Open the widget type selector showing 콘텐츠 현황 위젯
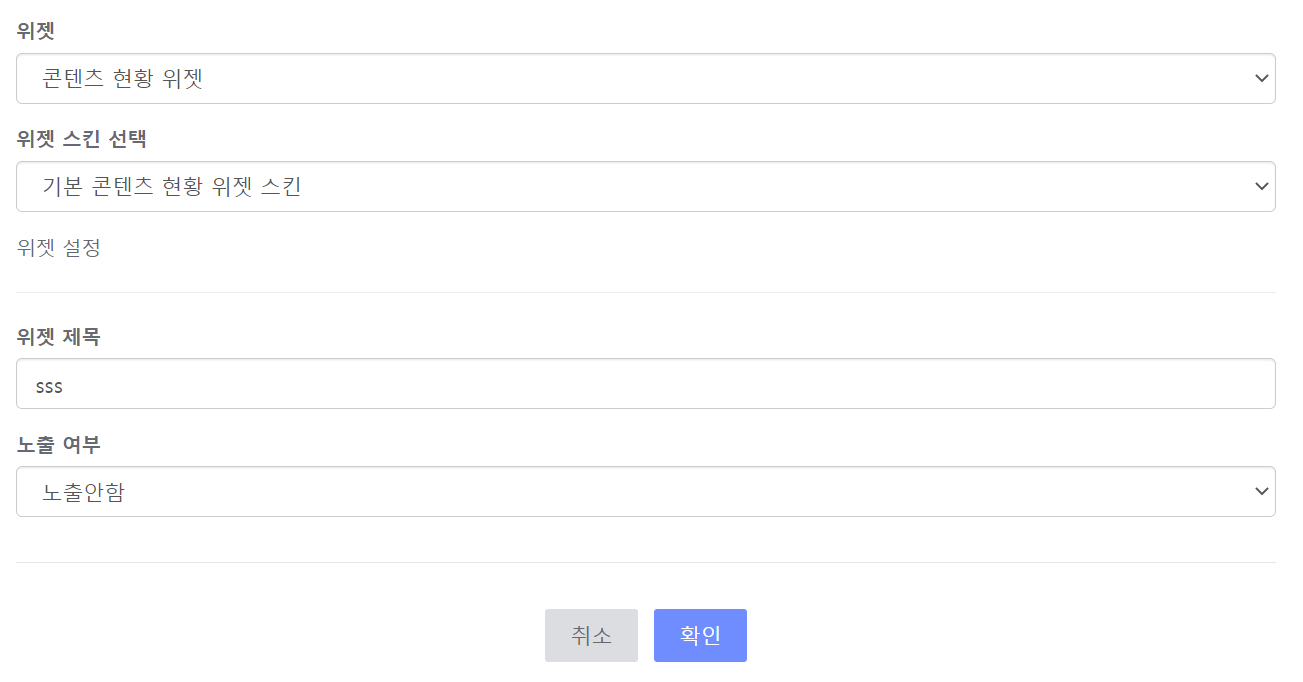This screenshot has width=1303, height=682. click(646, 78)
